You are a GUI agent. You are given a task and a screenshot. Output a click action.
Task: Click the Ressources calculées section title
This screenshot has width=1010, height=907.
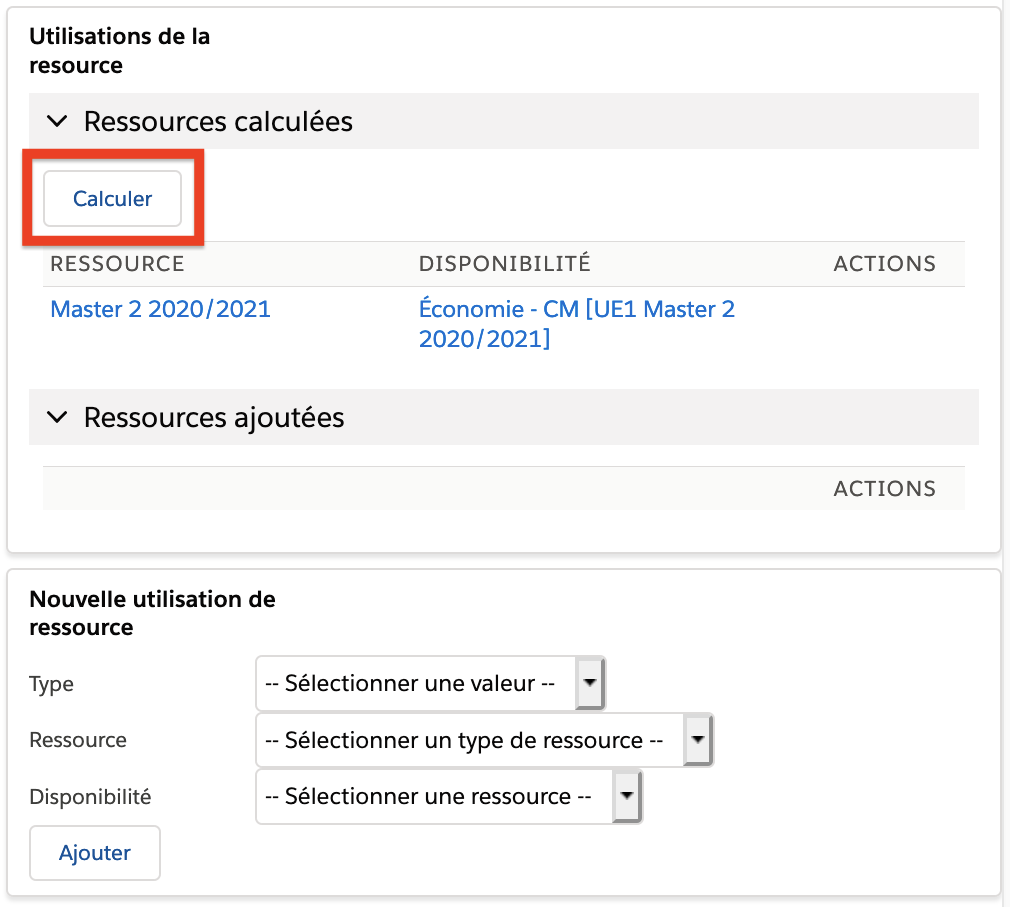[x=218, y=121]
